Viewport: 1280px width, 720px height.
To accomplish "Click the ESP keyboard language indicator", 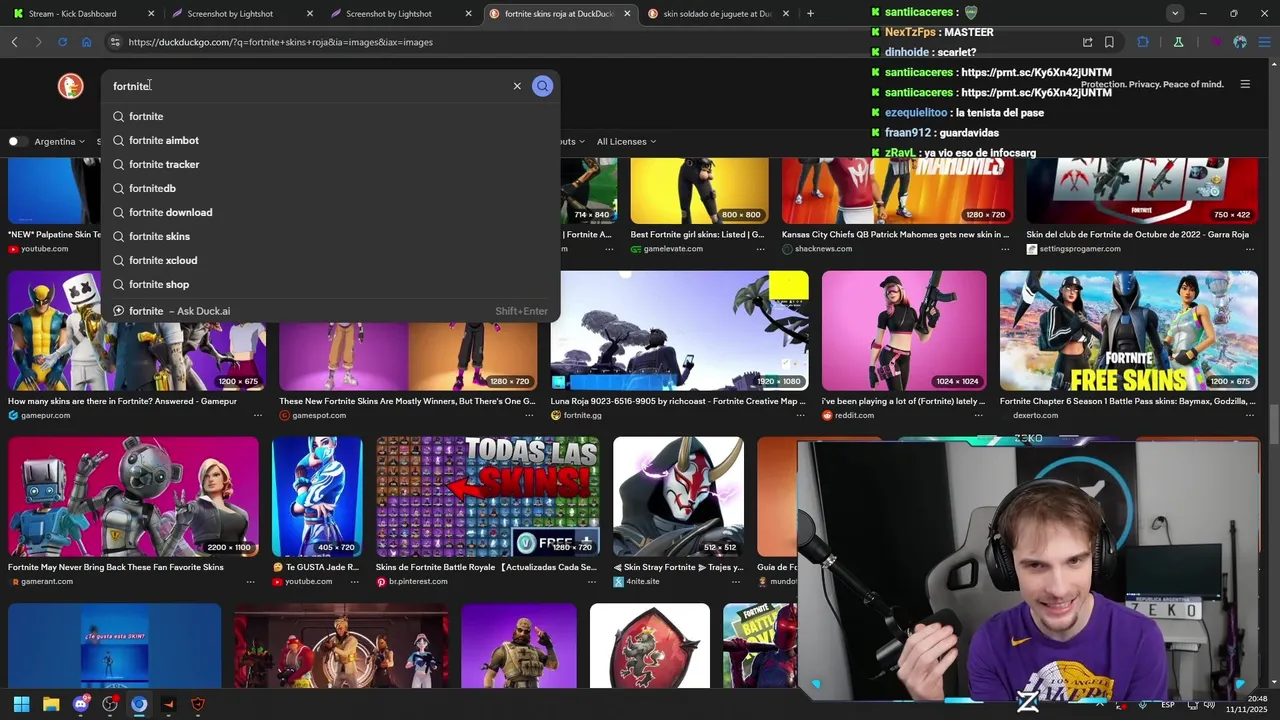I will (x=1167, y=705).
